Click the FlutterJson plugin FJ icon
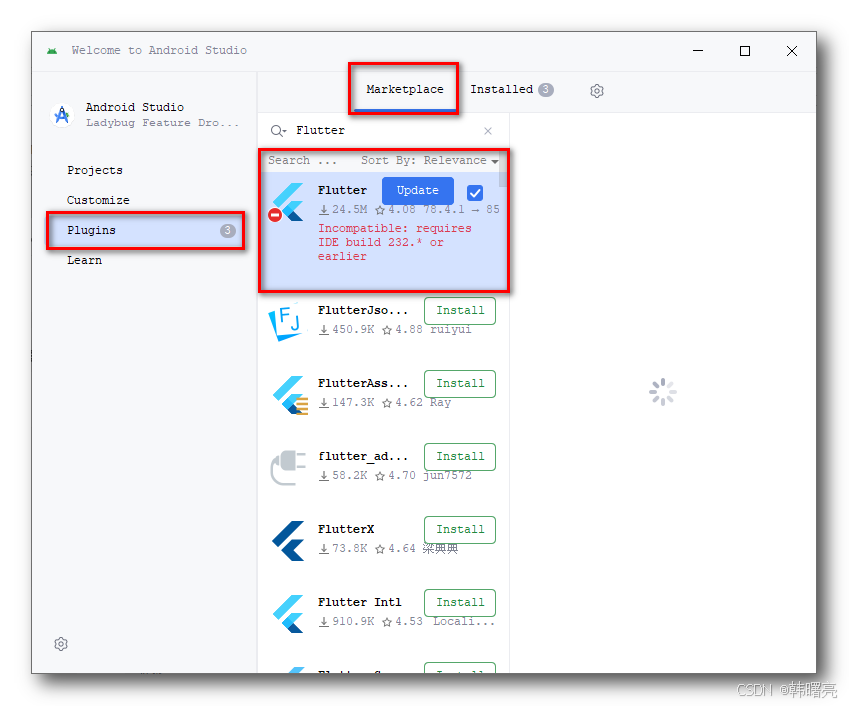The width and height of the screenshot is (849, 706). coord(285,322)
